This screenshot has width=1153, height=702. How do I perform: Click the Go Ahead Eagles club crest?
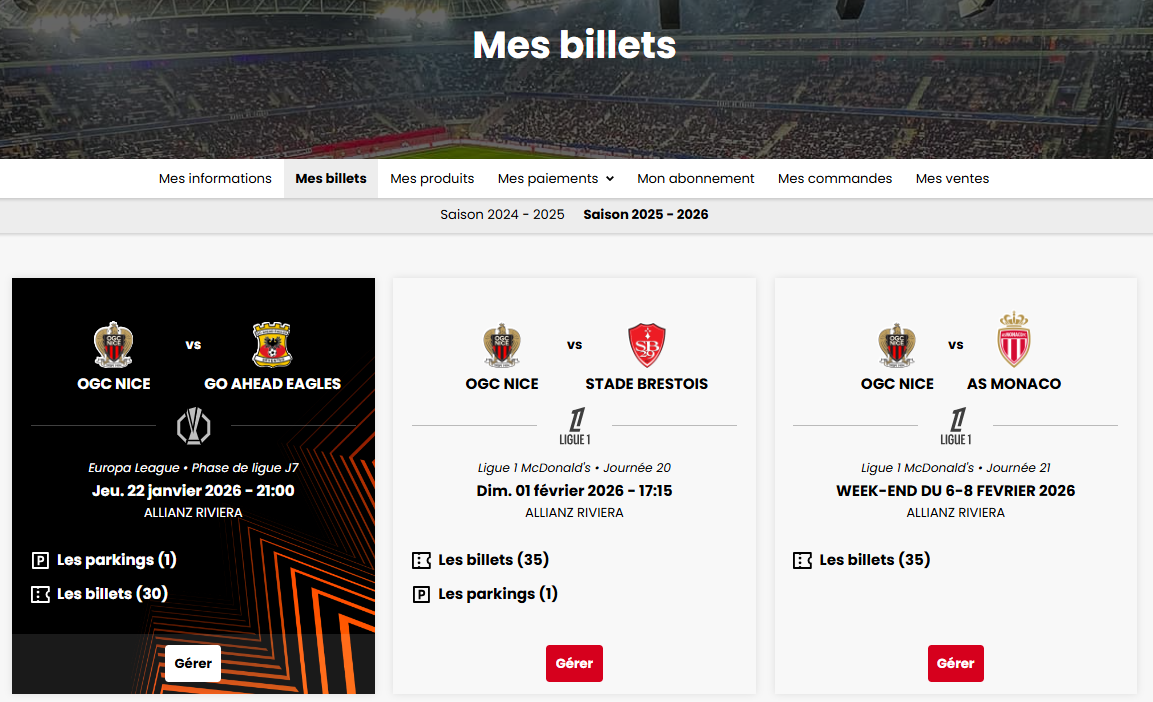coord(272,344)
